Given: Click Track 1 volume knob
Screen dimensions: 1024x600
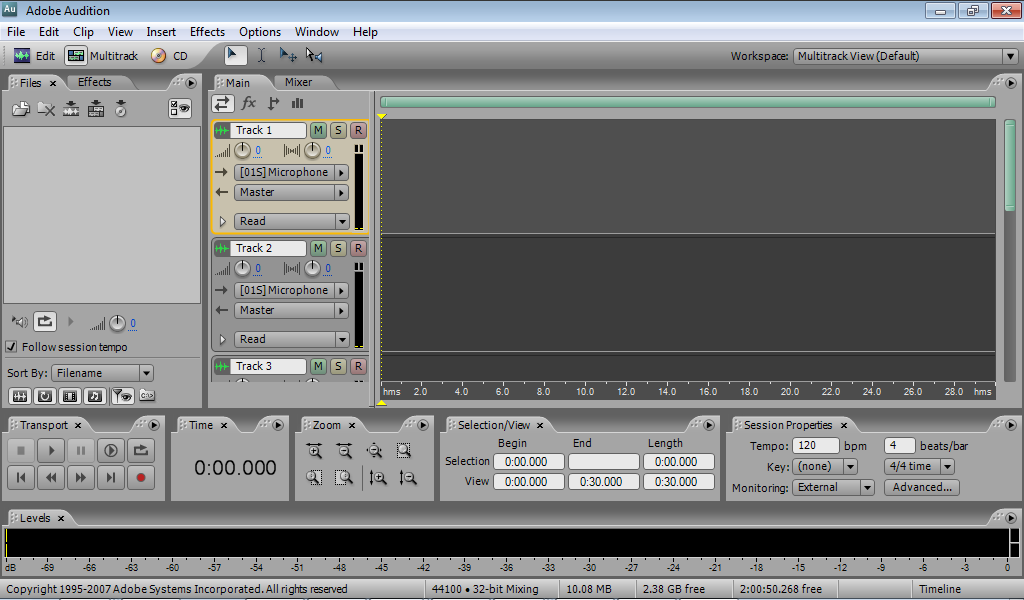Looking at the screenshot, I should coord(242,151).
